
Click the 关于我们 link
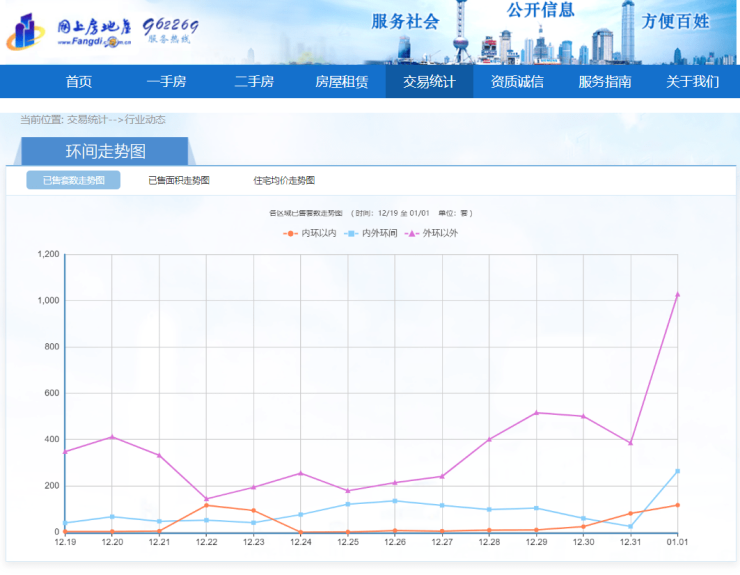point(692,82)
